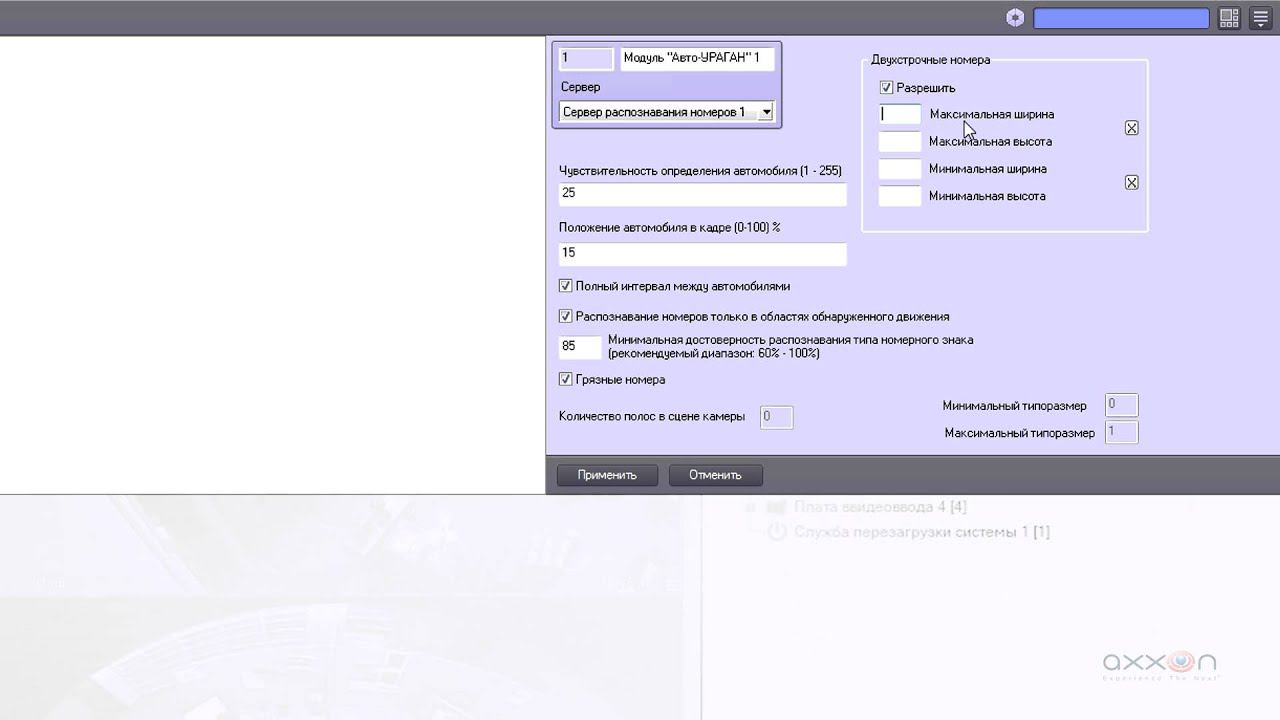The image size is (1280, 720).
Task: Click the power icon beside Служба перезагрузки системы
Action: 777,532
